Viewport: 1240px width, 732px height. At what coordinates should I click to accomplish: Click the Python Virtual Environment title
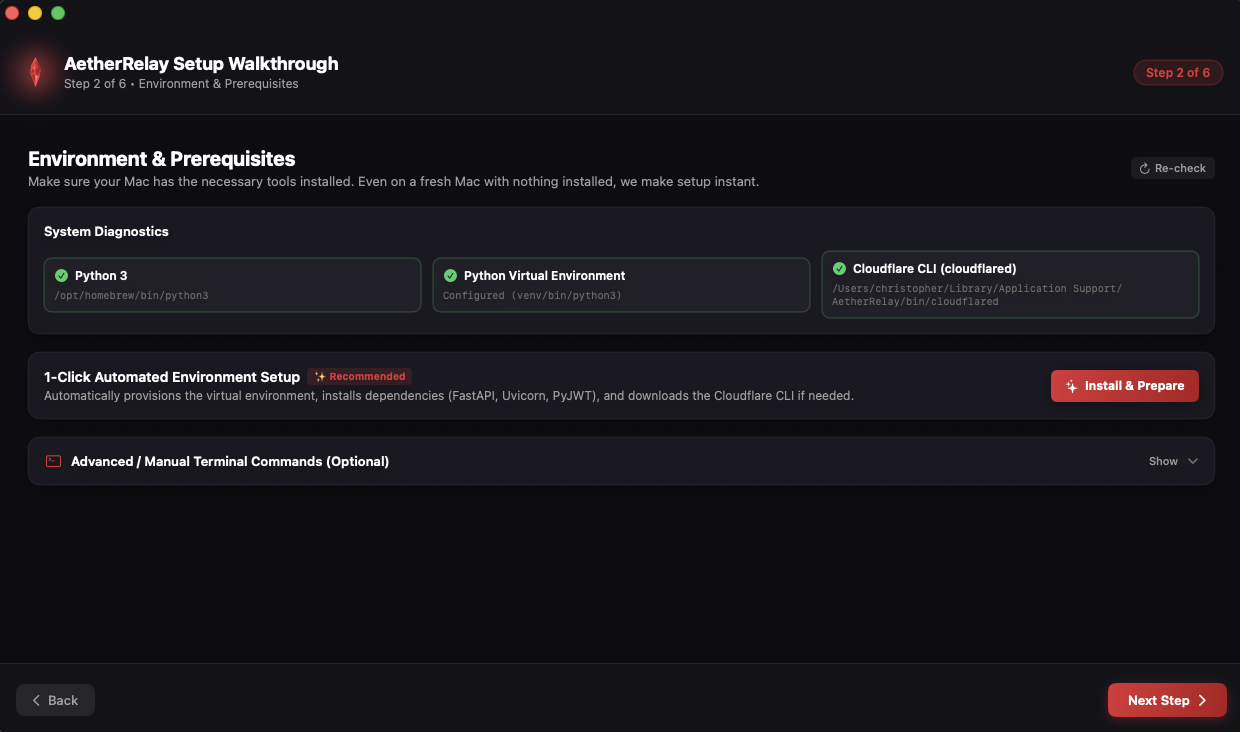tap(545, 276)
